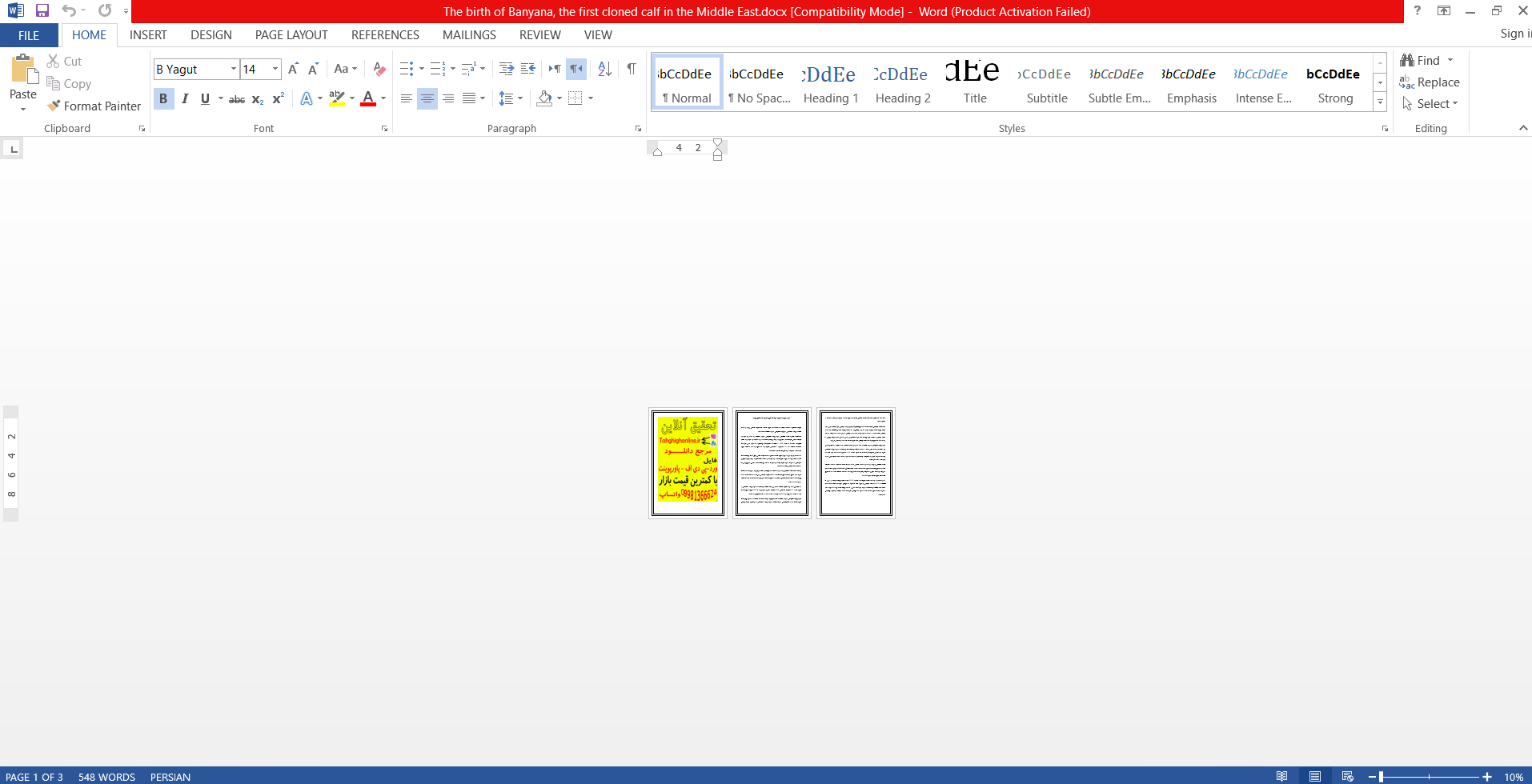Toggle center alignment

(x=427, y=98)
